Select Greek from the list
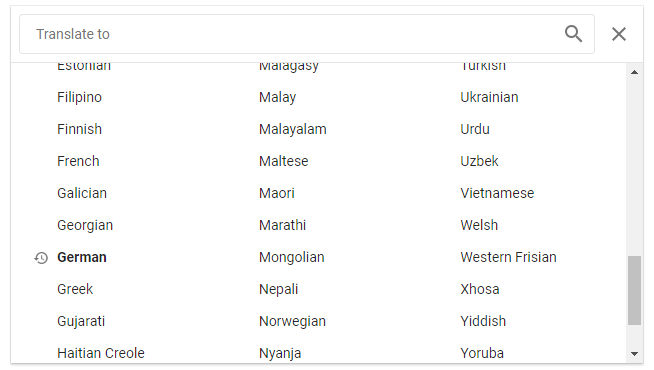This screenshot has height=370, width=654. click(x=75, y=289)
